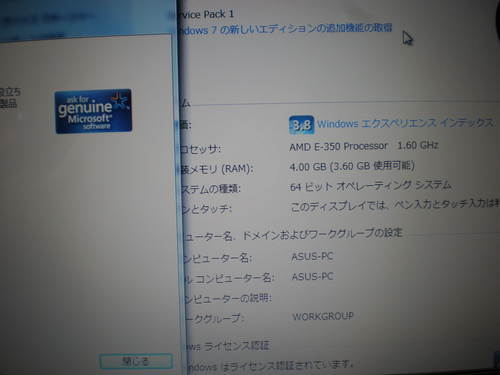500x375 pixels.
Task: Click 64 ビット オペレーティング システム text
Action: tap(370, 186)
